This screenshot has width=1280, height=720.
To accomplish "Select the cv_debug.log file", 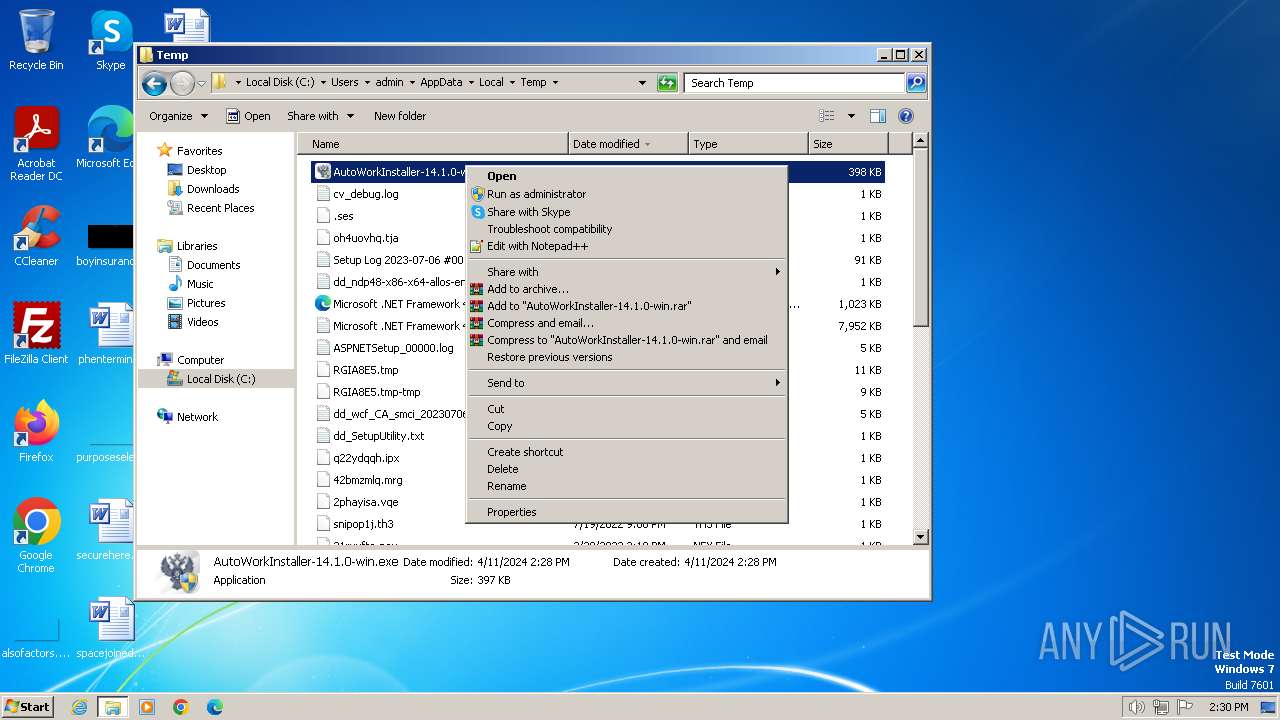I will (x=365, y=194).
